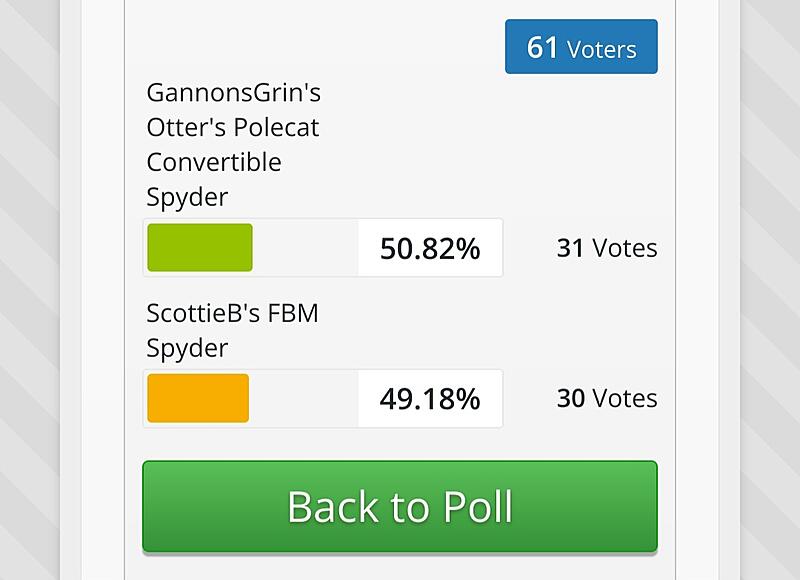Click the number 61 in voters badge
The width and height of the screenshot is (800, 580).
point(542,47)
